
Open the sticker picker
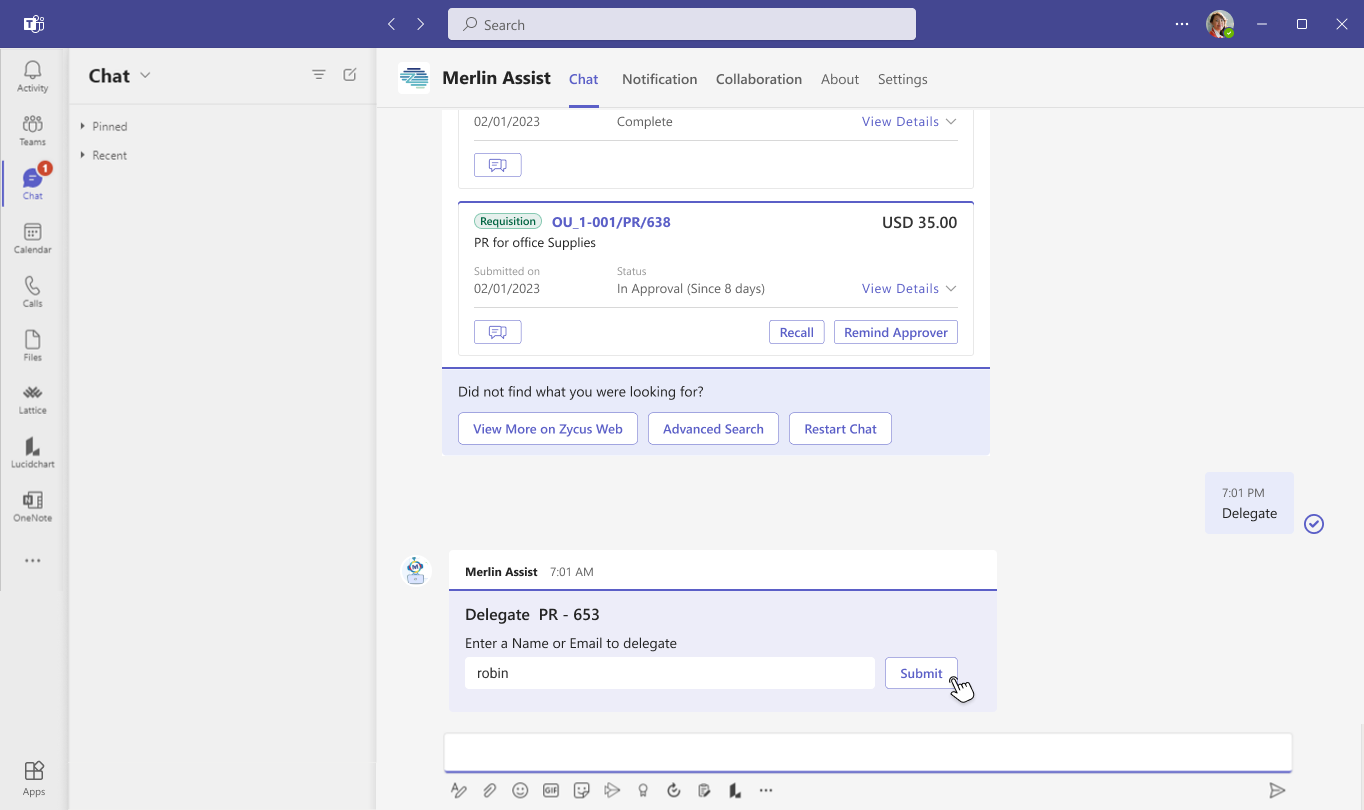(x=581, y=790)
